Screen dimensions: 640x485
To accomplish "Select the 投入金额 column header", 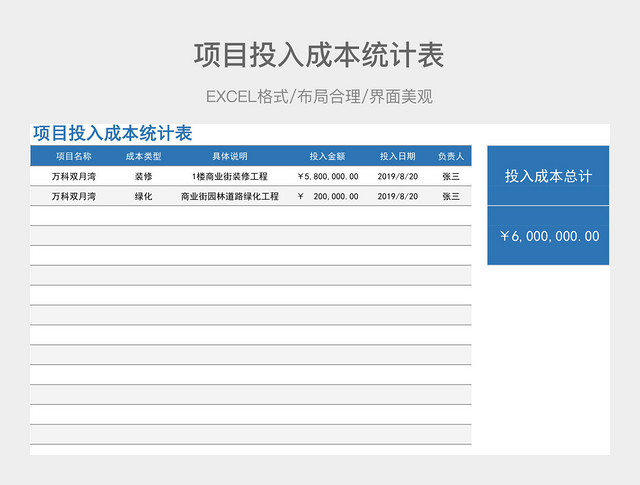I will [x=327, y=156].
